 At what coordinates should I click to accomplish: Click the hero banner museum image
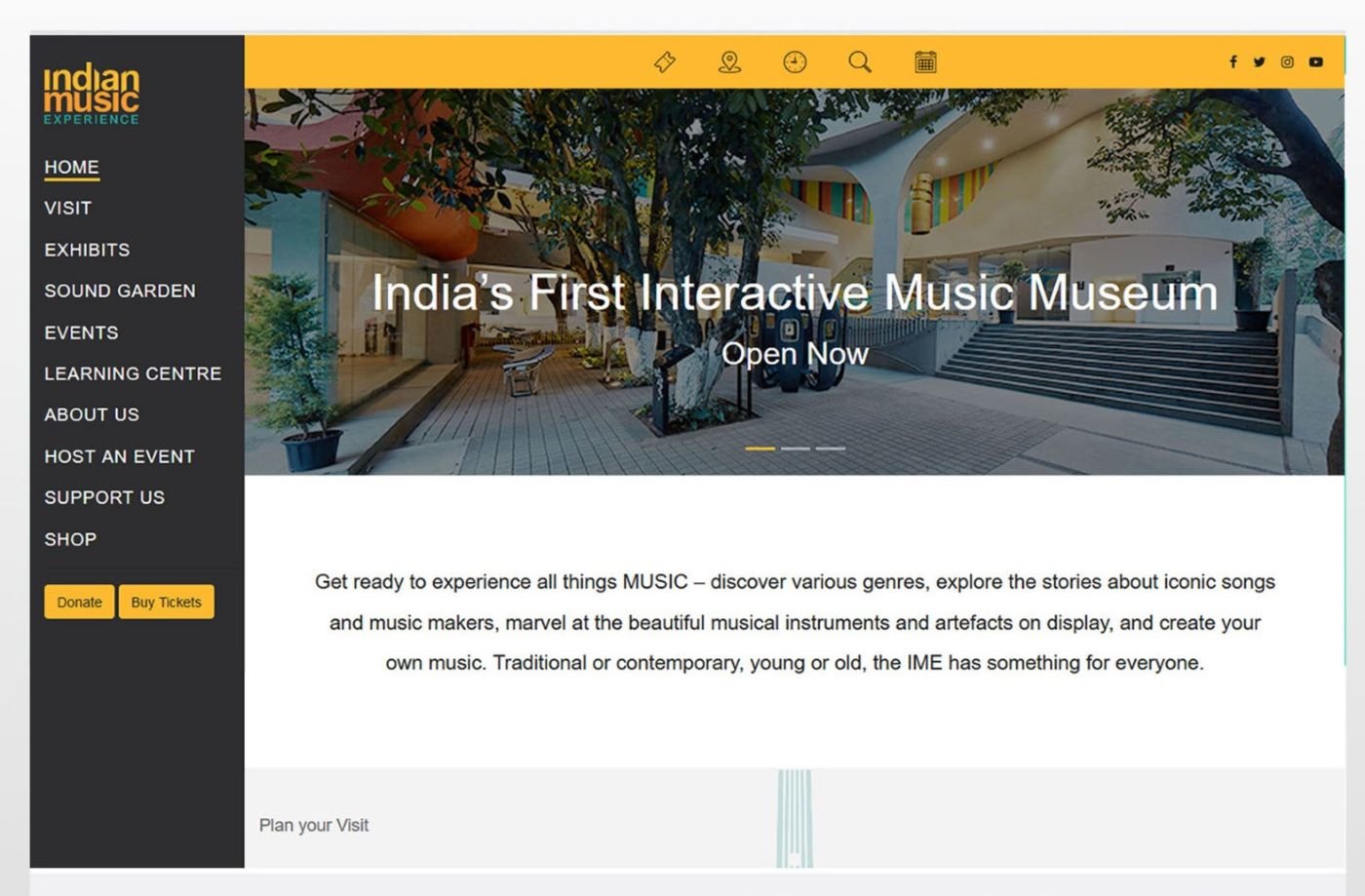795,282
